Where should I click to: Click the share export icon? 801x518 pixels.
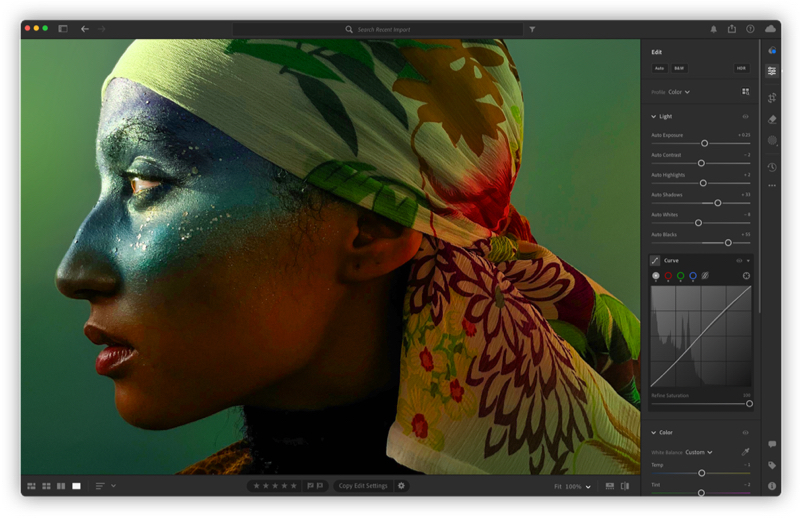732,29
